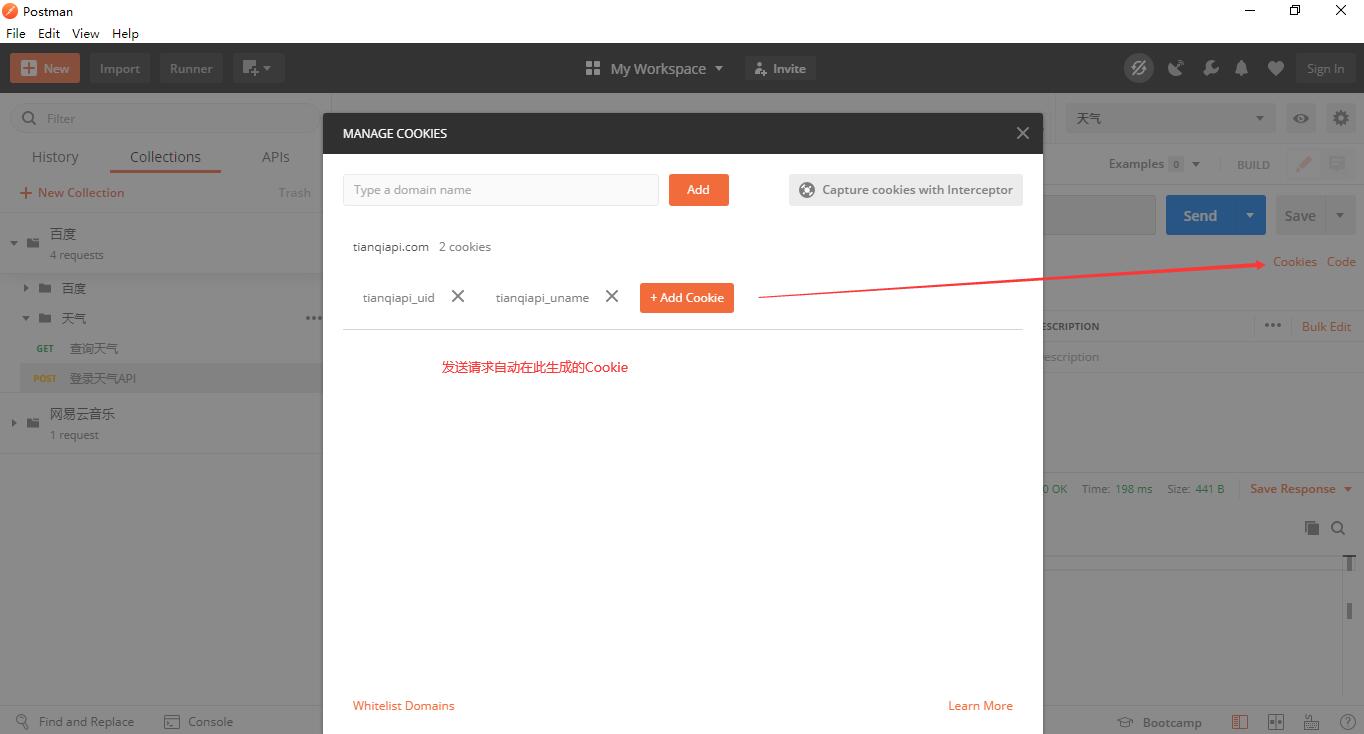Screen dimensions: 1364x734
Task: Delete the tianqiapi_uid cookie
Action: point(458,296)
